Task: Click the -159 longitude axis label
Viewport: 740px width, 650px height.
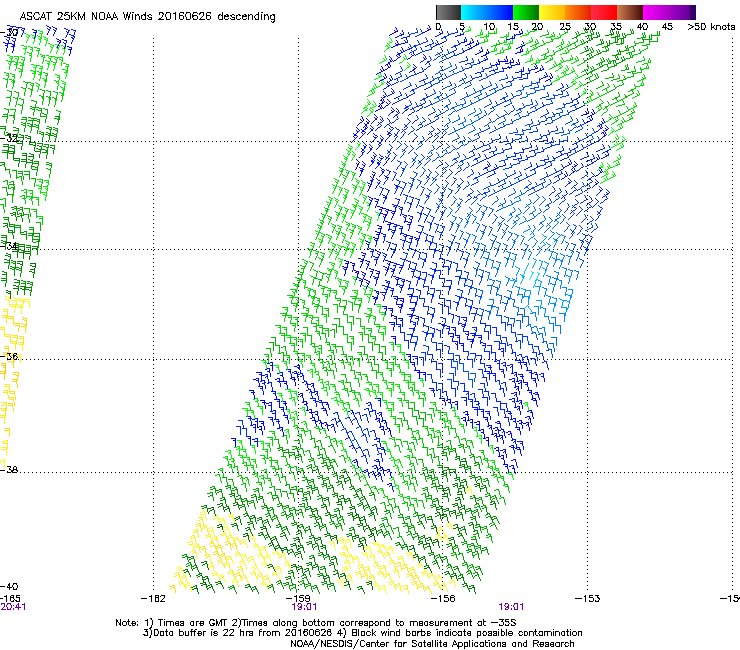Action: pos(298,599)
